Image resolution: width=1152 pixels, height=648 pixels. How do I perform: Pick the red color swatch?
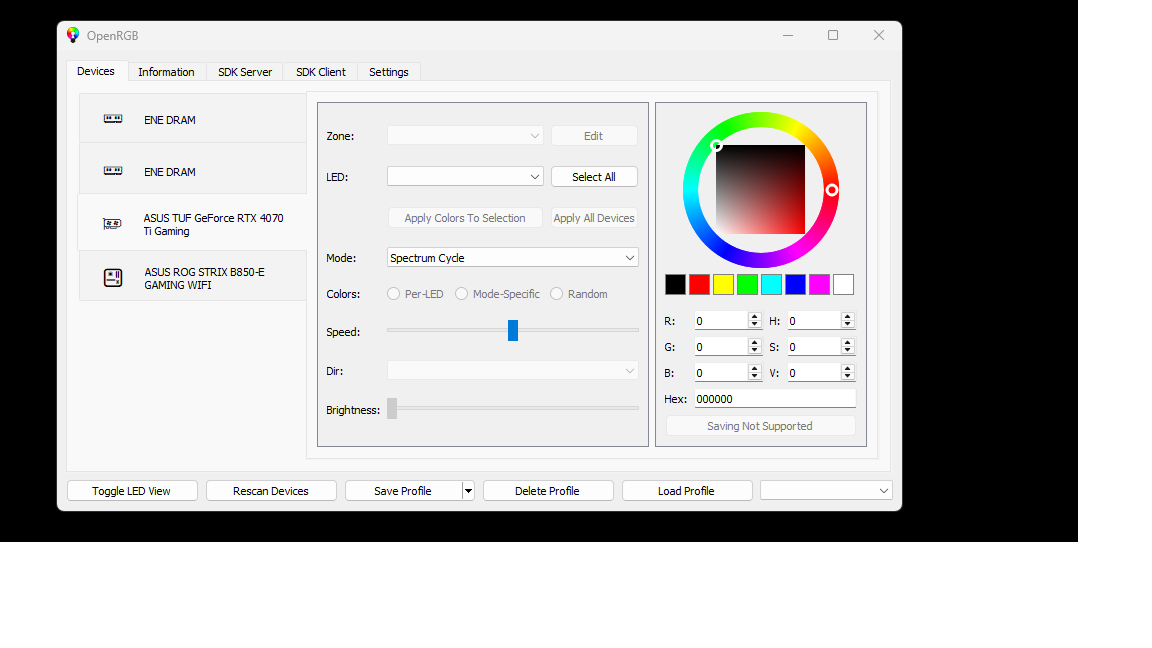click(699, 284)
